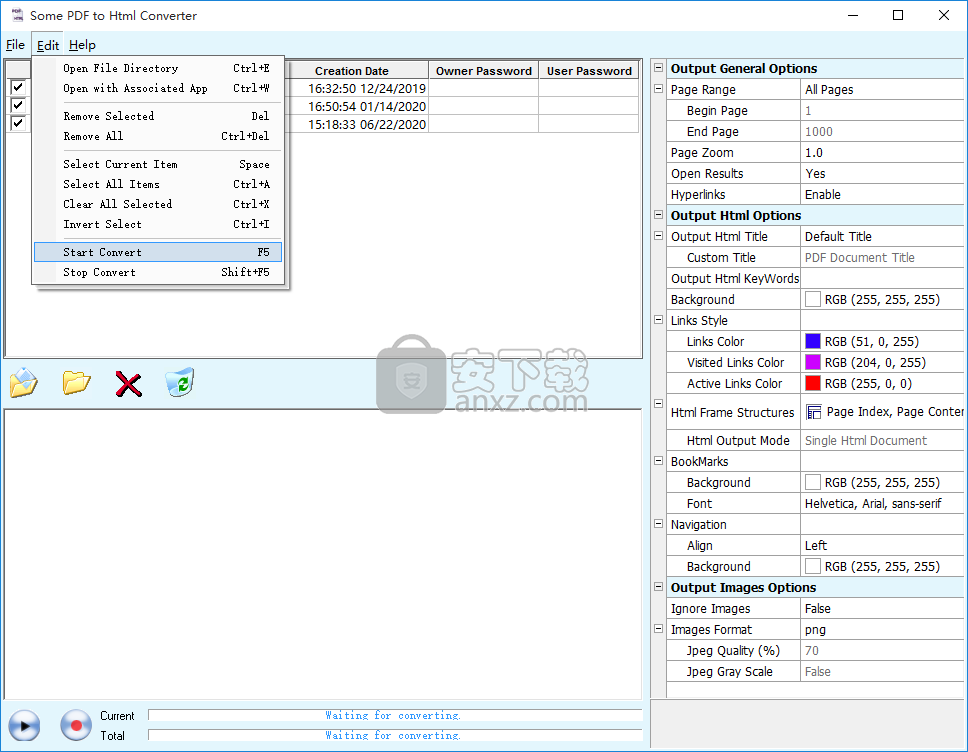Collapse the BookMarks group

659,461
